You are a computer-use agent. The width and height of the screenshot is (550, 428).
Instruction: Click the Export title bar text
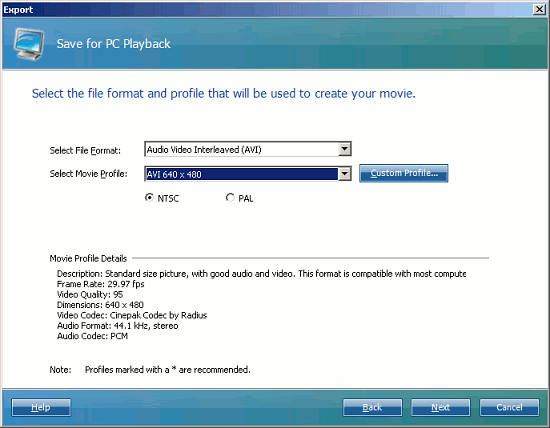18,9
